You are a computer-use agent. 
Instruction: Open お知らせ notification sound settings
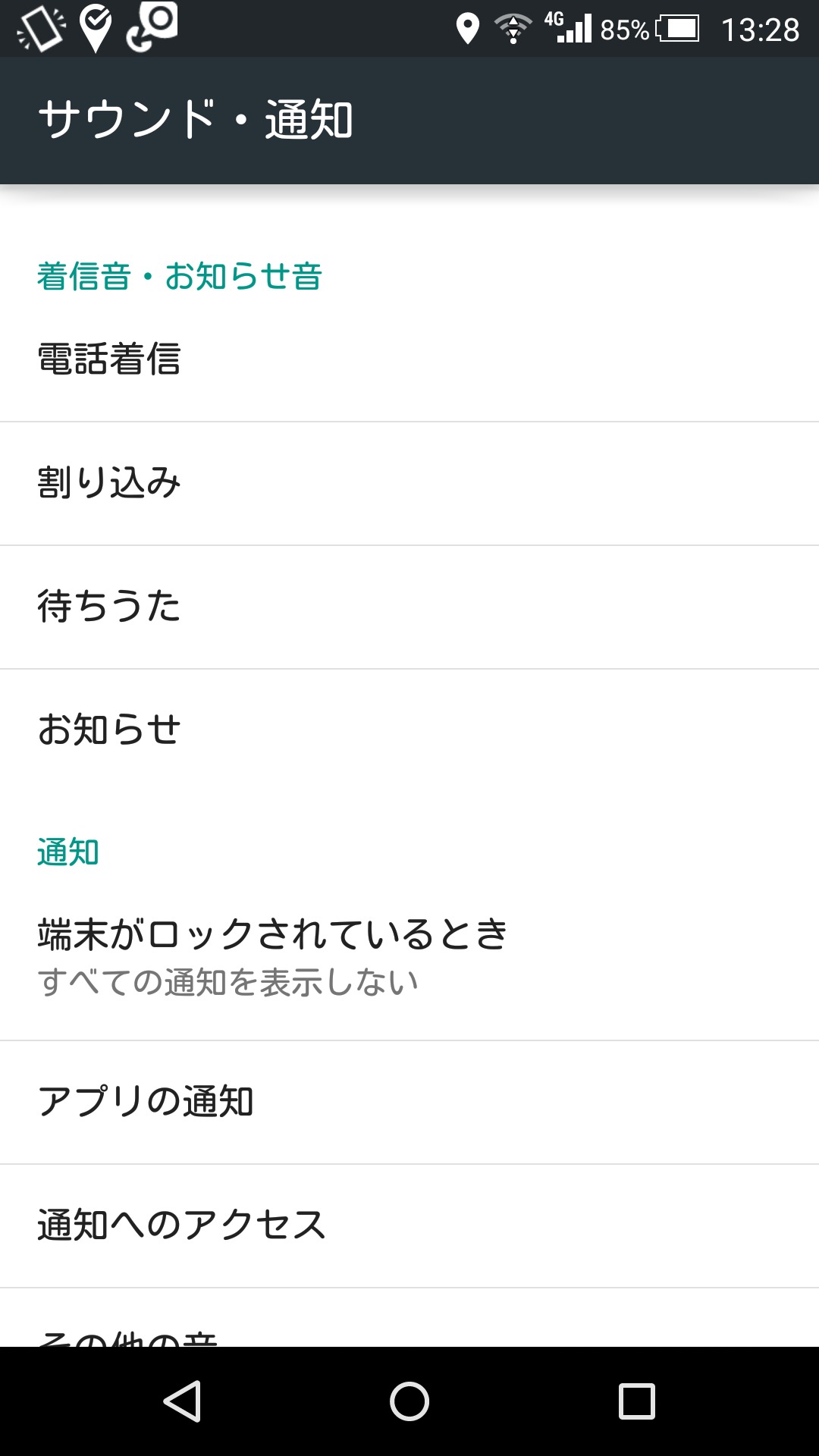coord(409,730)
